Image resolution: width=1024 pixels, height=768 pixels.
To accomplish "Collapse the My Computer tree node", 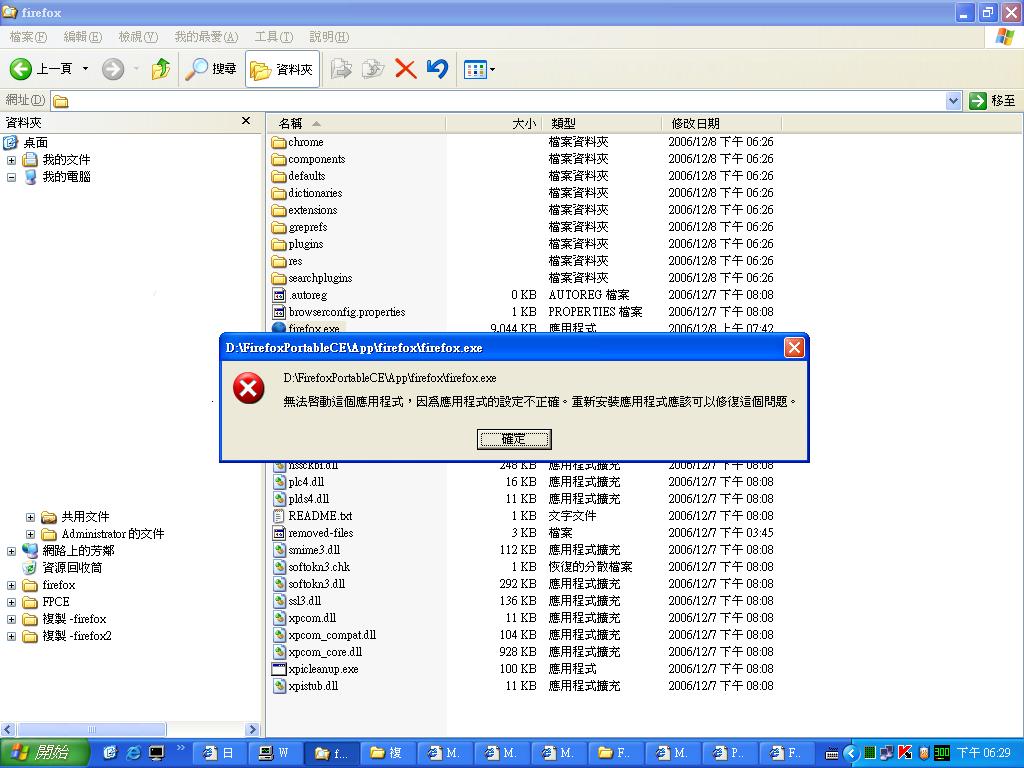I will point(11,177).
